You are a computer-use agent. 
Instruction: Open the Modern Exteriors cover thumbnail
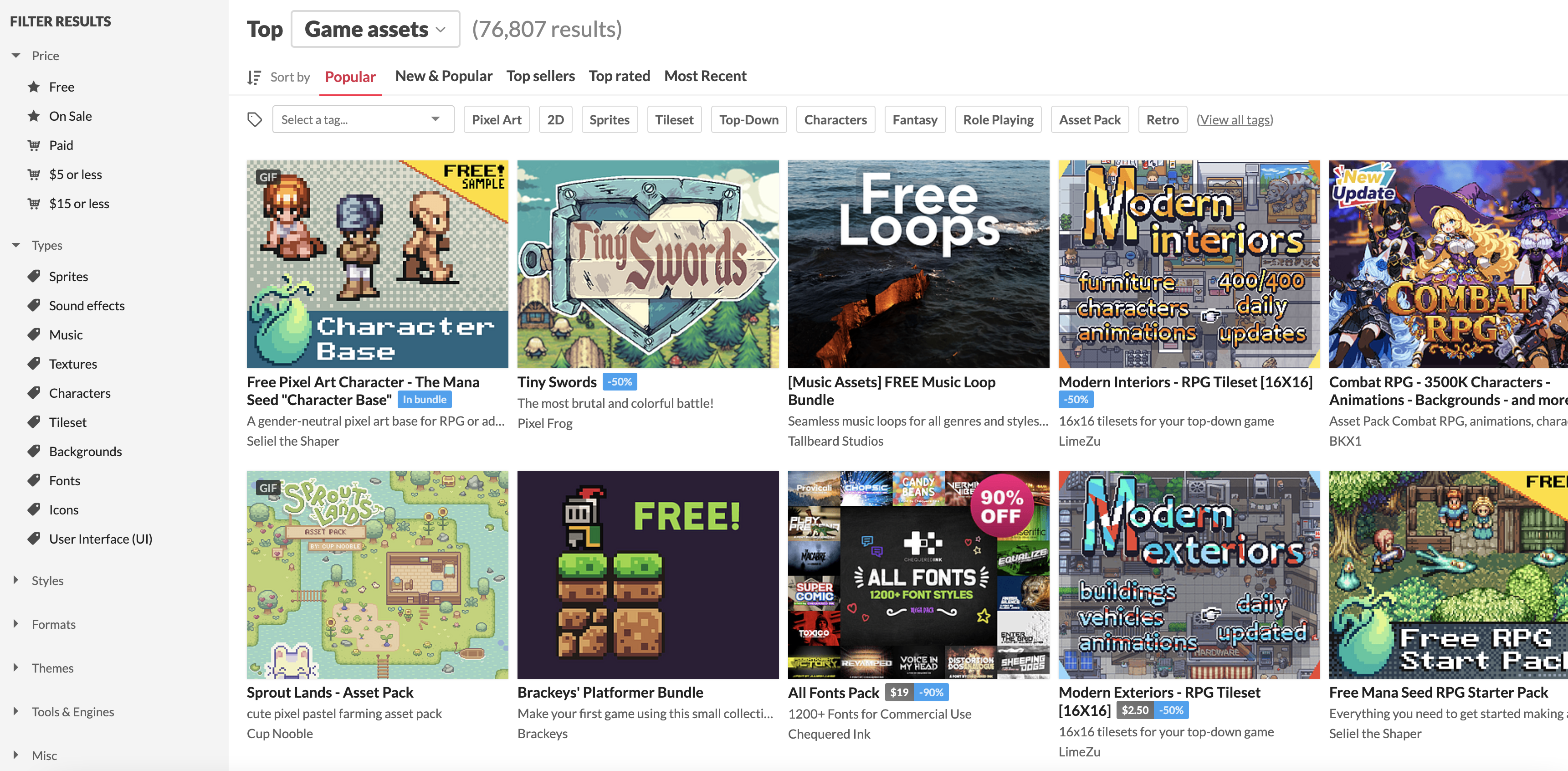[x=1189, y=575]
